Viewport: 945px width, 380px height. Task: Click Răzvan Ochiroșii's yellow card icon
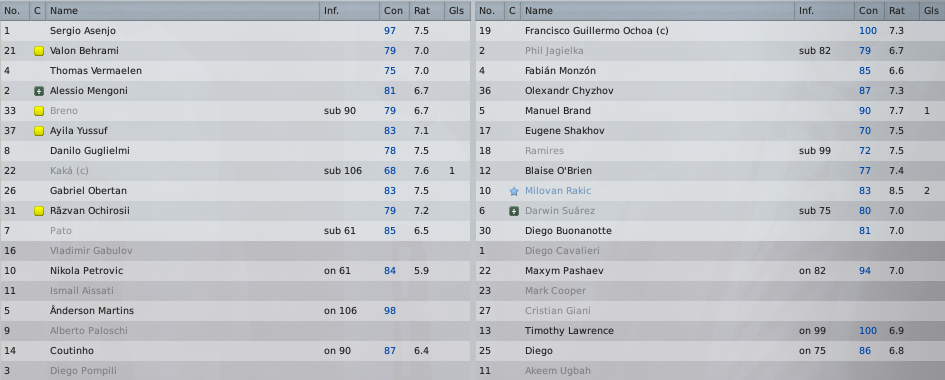[x=39, y=211]
